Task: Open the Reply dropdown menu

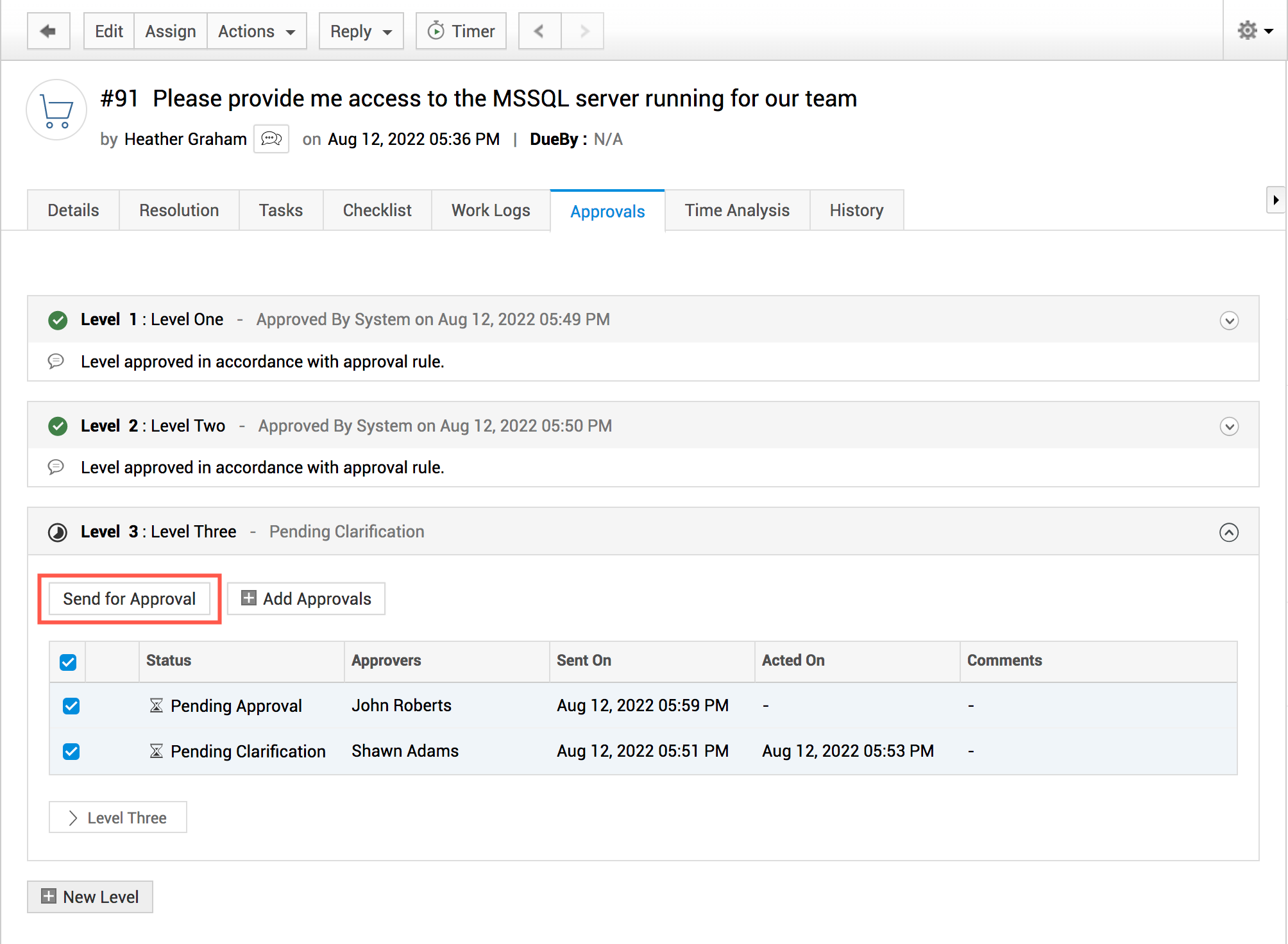Action: [x=361, y=31]
